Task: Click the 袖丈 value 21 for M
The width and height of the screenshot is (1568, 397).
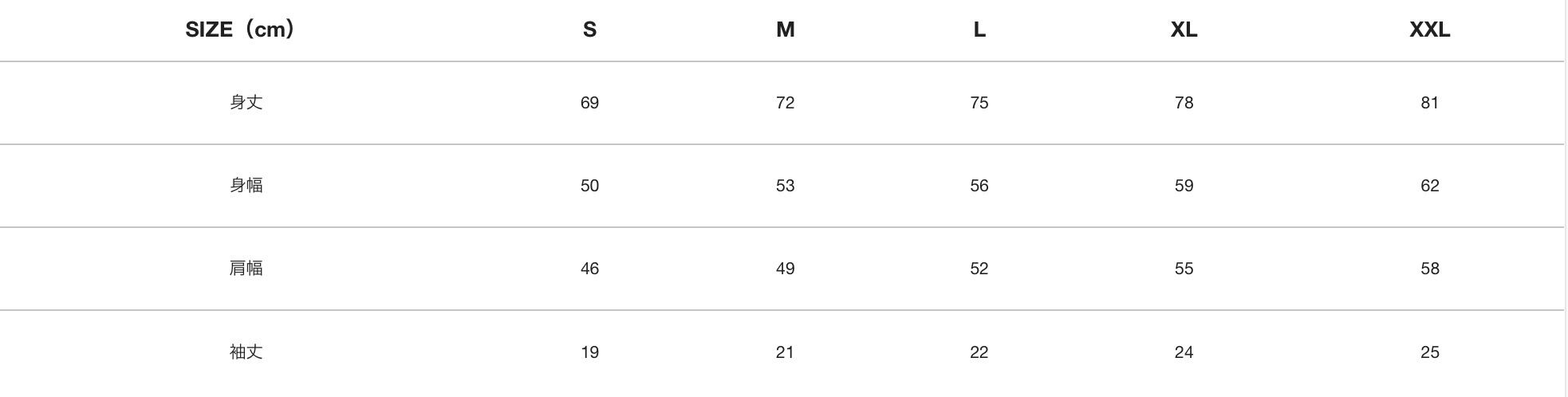Action: click(785, 352)
